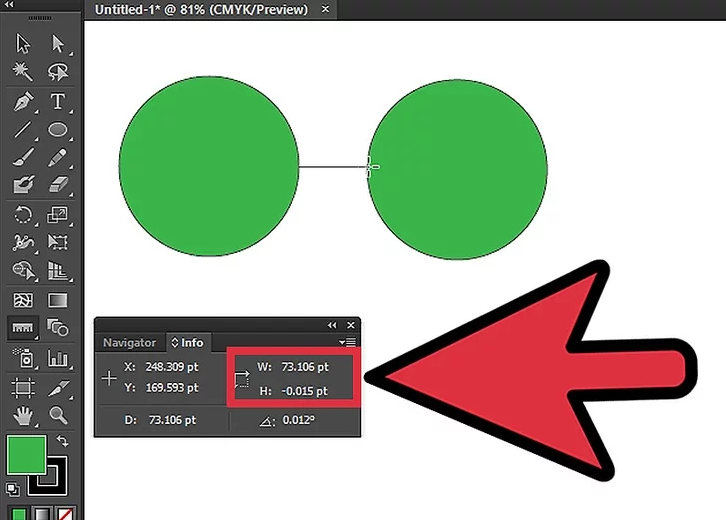Select the Mesh tool
The height and width of the screenshot is (520, 726).
click(x=23, y=301)
